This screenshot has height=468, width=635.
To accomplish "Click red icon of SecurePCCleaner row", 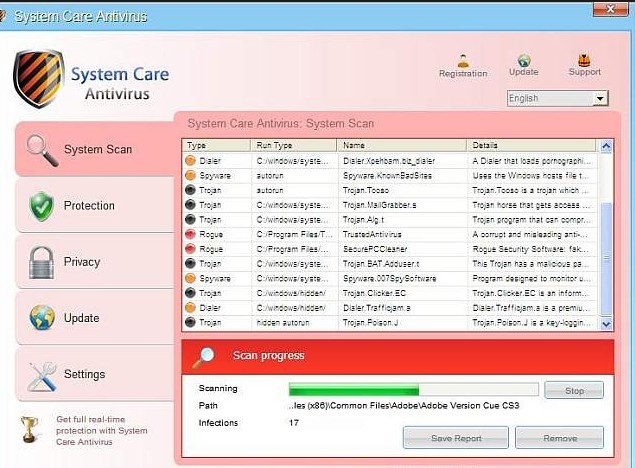I will click(190, 249).
